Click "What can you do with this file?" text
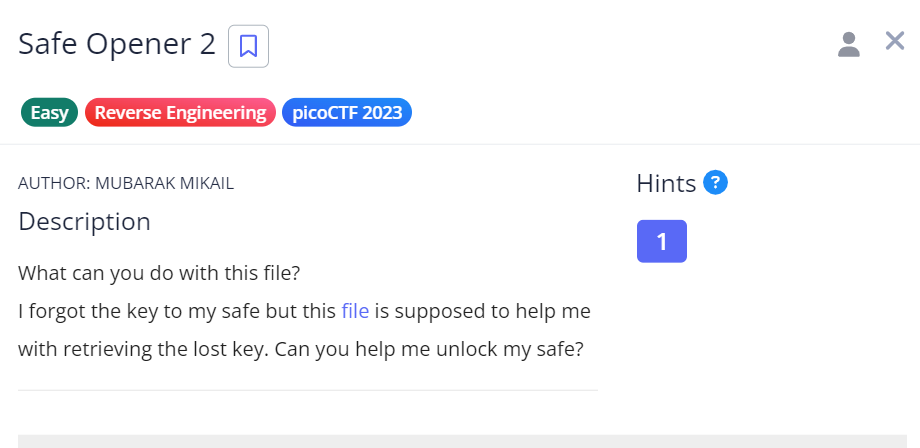This screenshot has height=448, width=920. click(159, 272)
